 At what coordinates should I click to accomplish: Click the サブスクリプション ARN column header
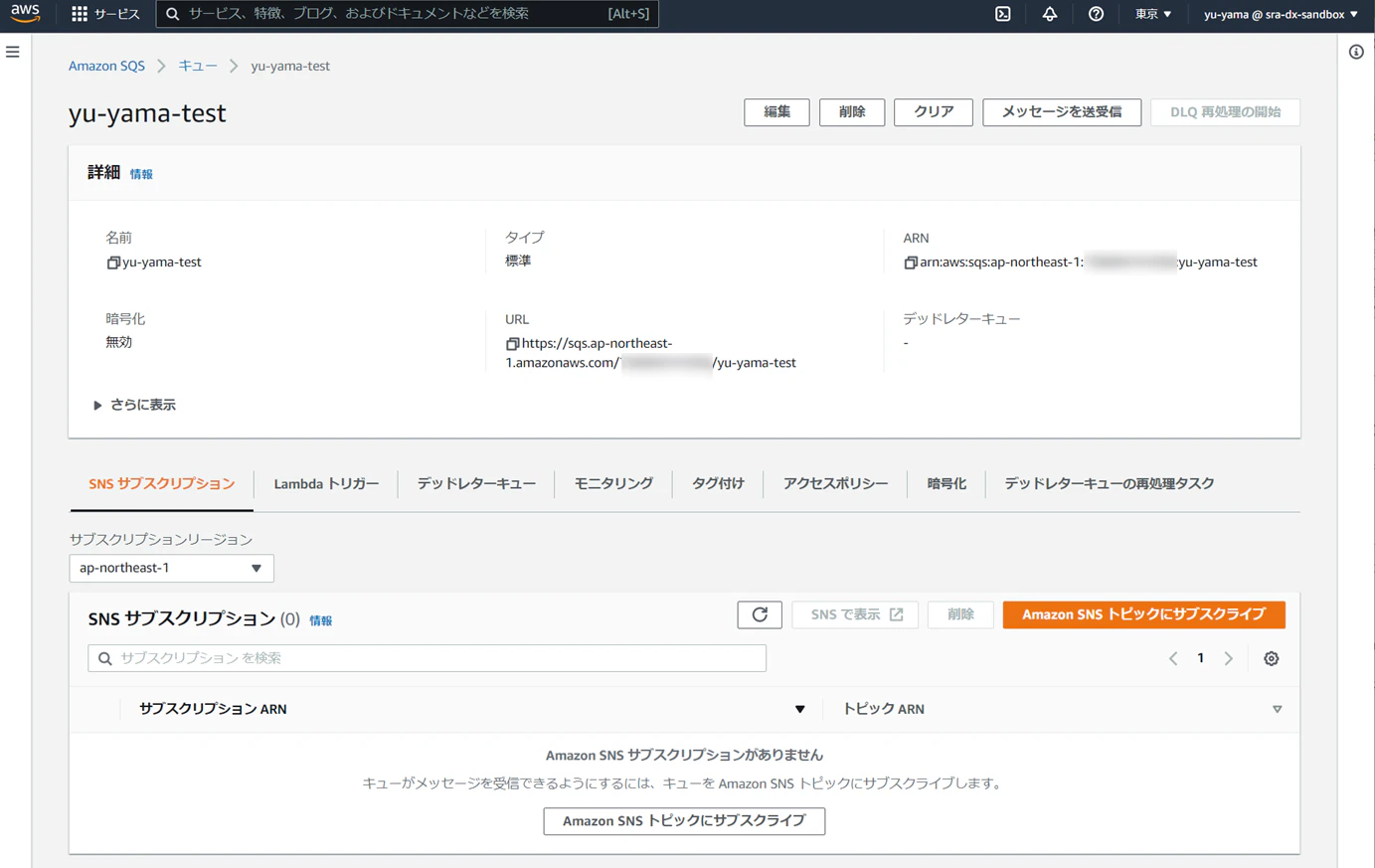click(x=213, y=709)
